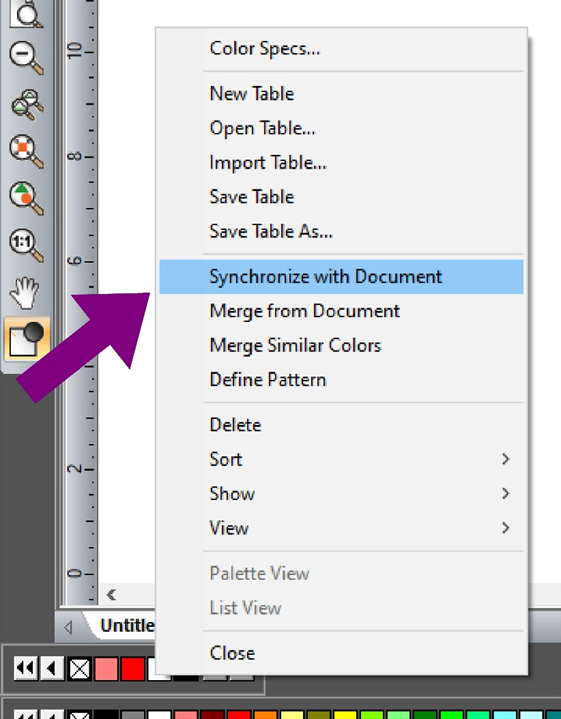Jump to first palette color with the double arrow
This screenshot has width=561, height=719.
[25, 669]
